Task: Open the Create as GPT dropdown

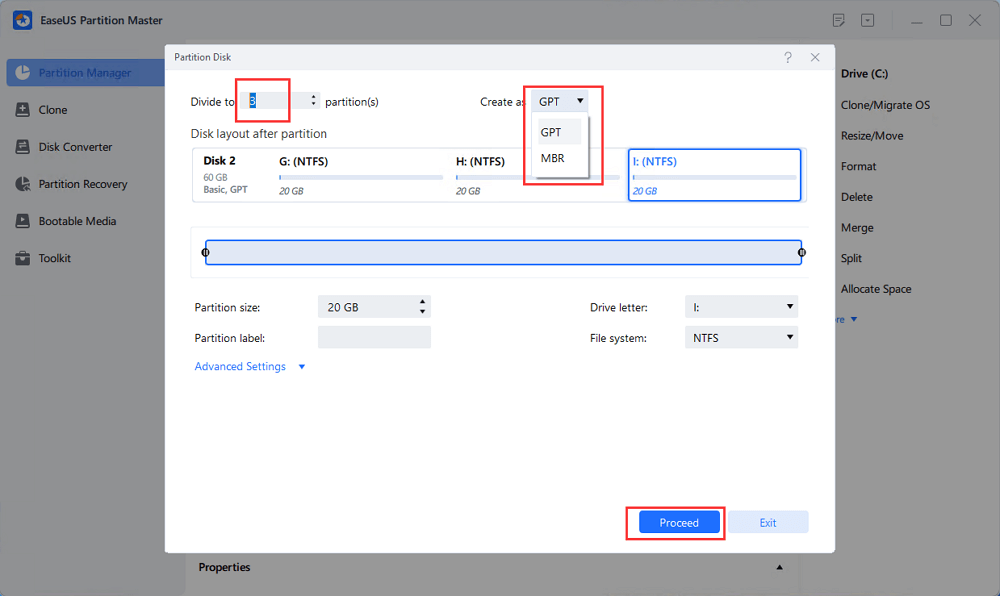Action: click(x=560, y=101)
